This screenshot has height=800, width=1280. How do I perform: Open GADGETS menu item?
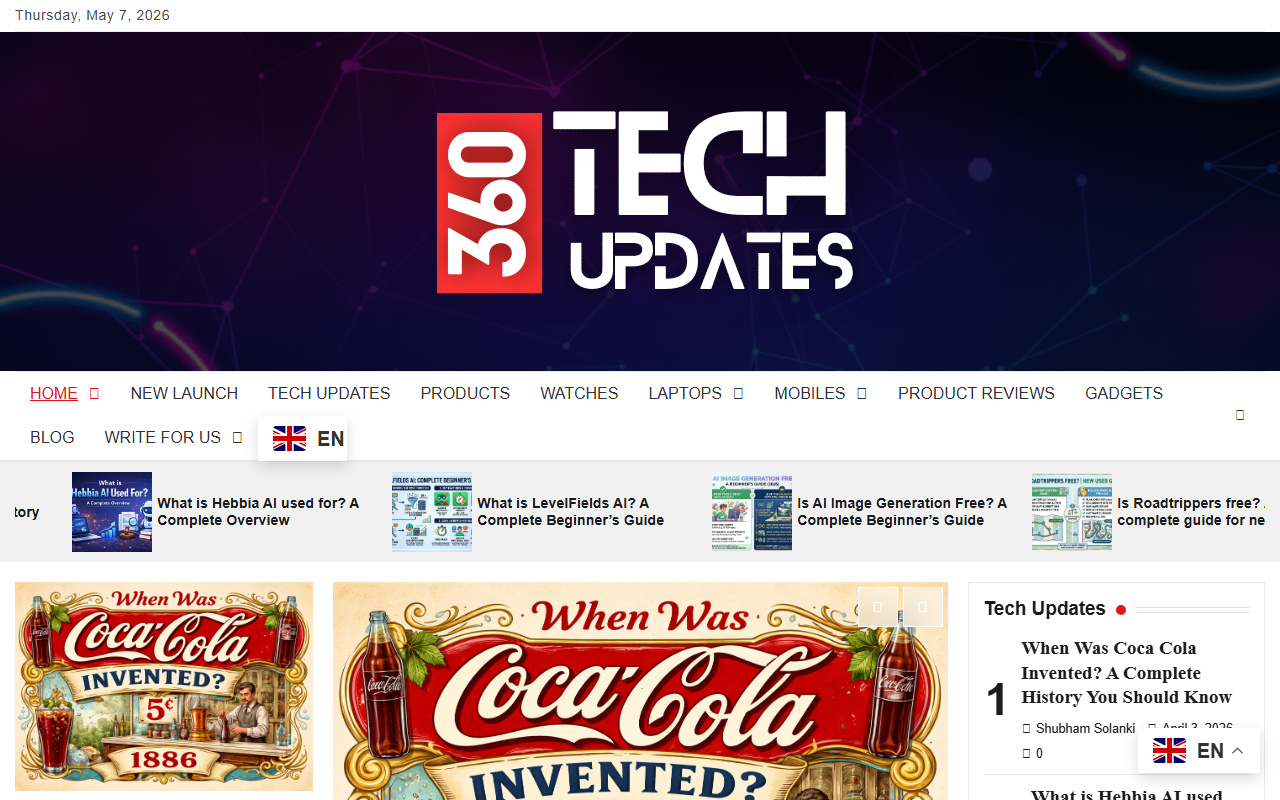click(1124, 394)
